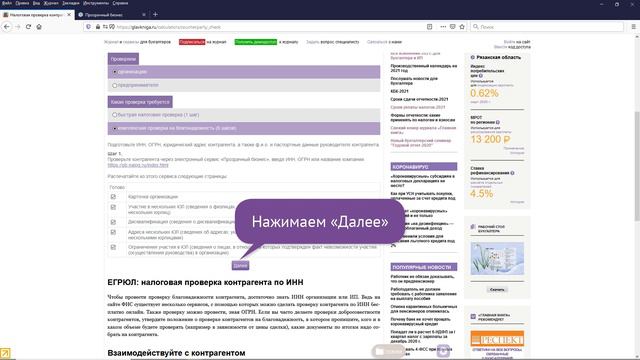Viewport: 640px width, 360px height.
Task: Open the Производственный календарь на 2021 год link
Action: pos(424,68)
